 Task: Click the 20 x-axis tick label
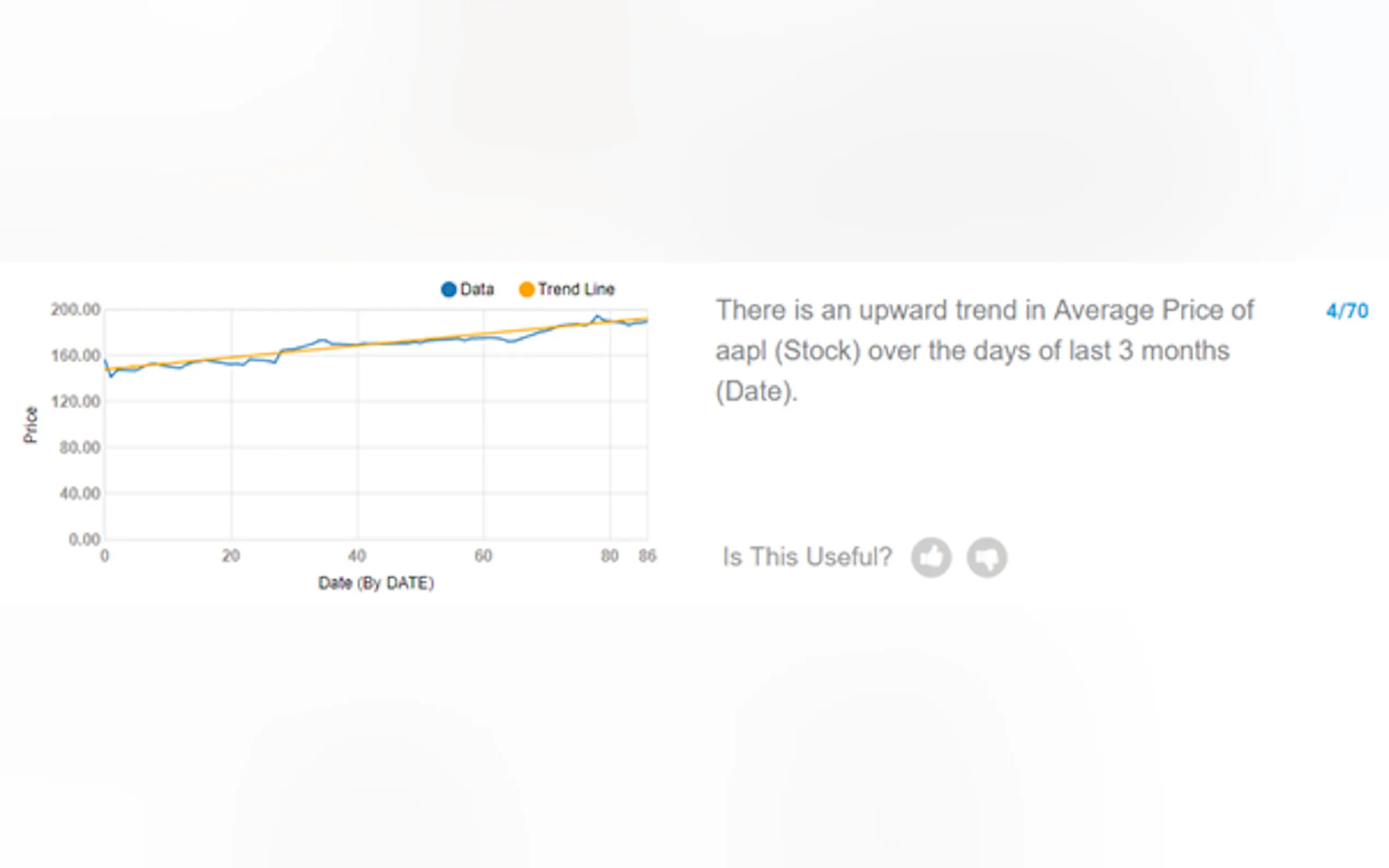tap(231, 556)
